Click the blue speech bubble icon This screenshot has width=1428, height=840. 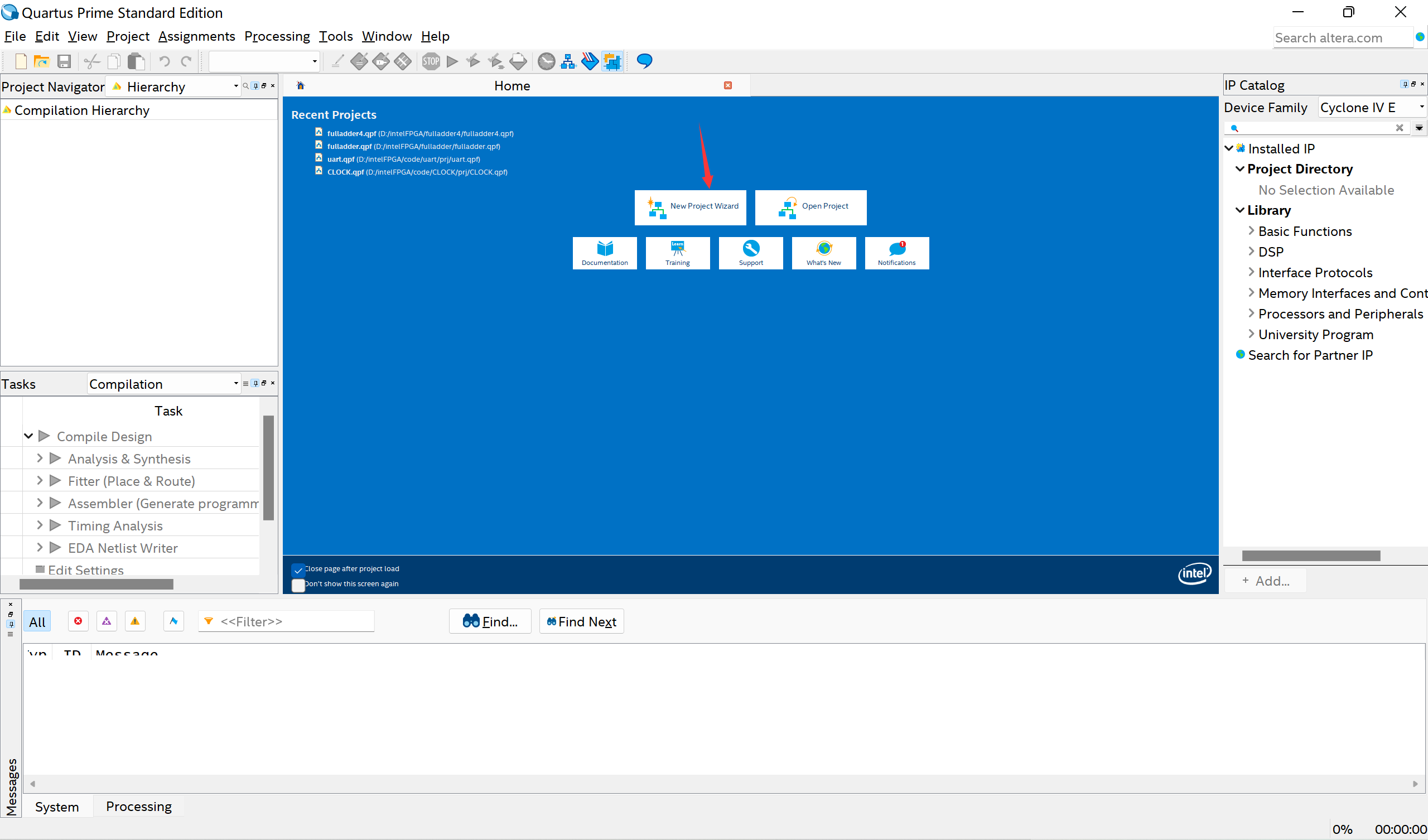coord(644,61)
